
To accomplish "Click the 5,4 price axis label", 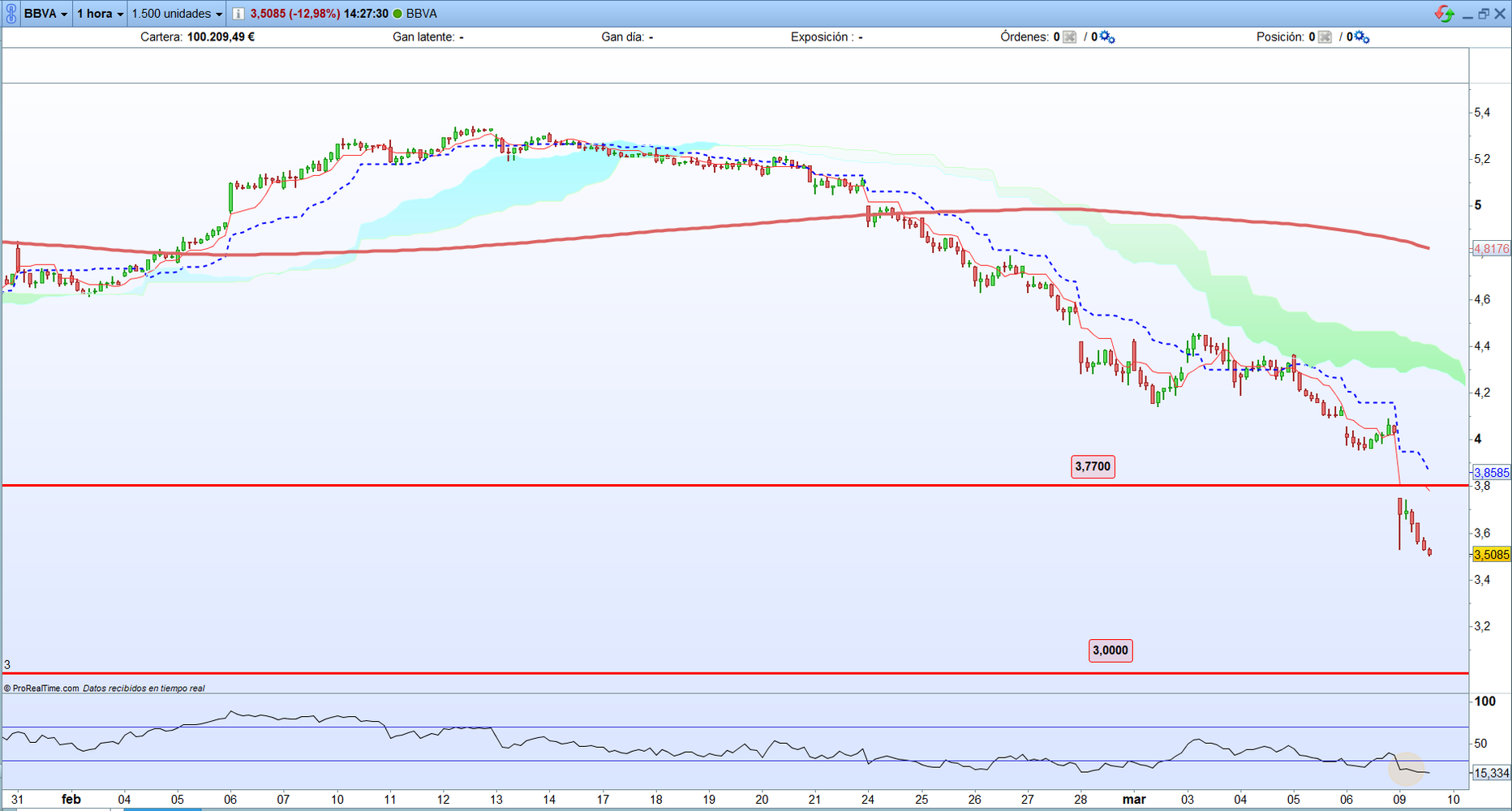I will 1482,113.
